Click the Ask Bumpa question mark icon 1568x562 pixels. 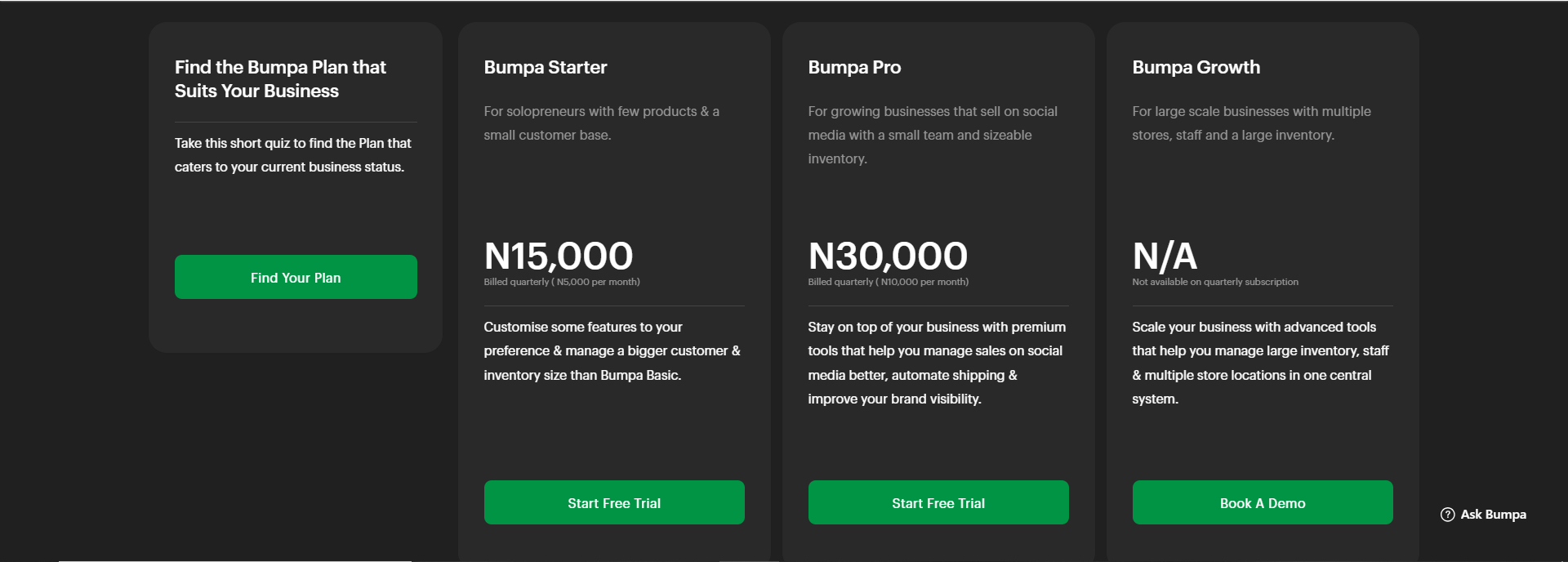point(1448,515)
